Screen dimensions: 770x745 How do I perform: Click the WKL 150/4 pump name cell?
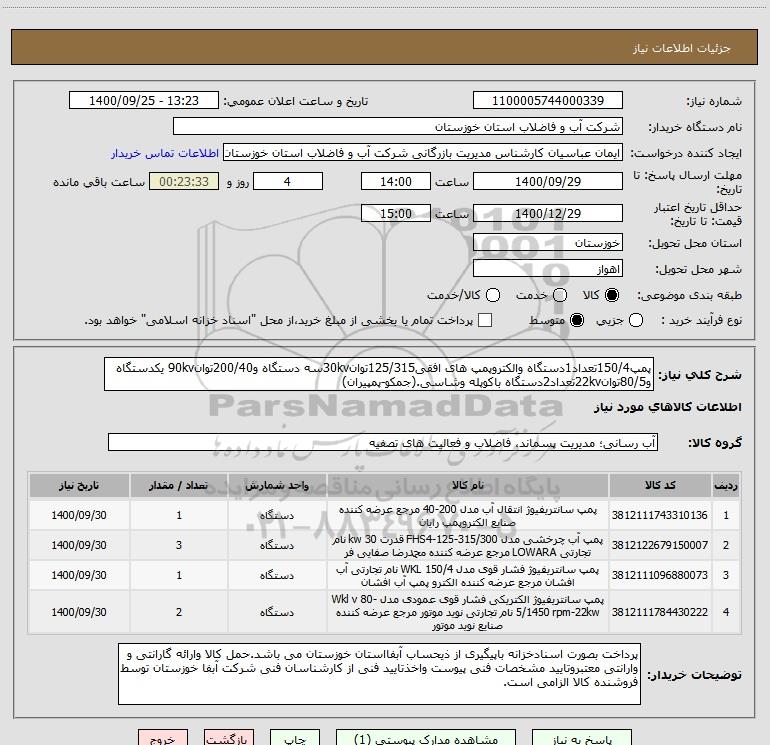point(468,575)
